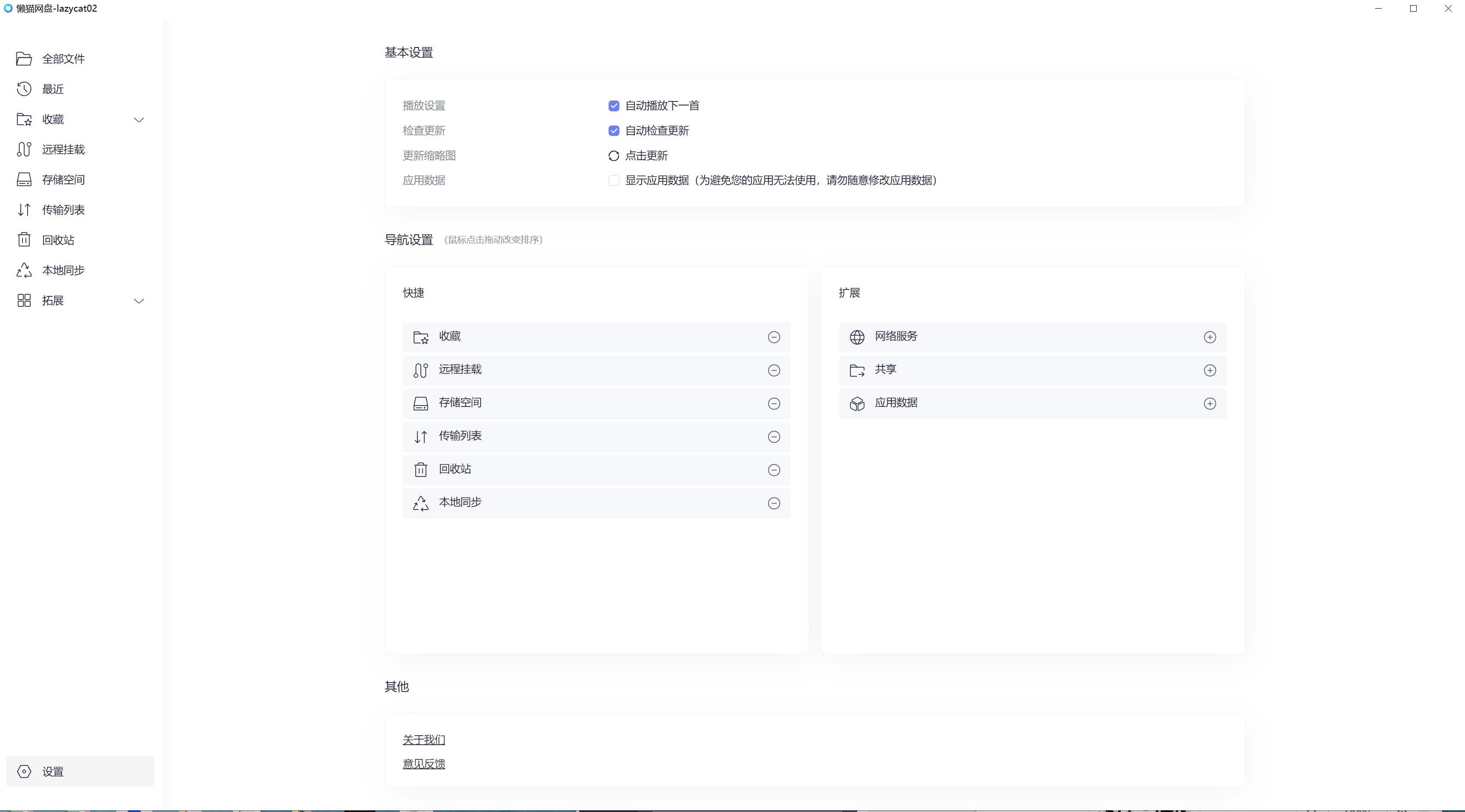Click 回收站 trash icon in sidebar
Screen dimensions: 1465x812
(24, 239)
